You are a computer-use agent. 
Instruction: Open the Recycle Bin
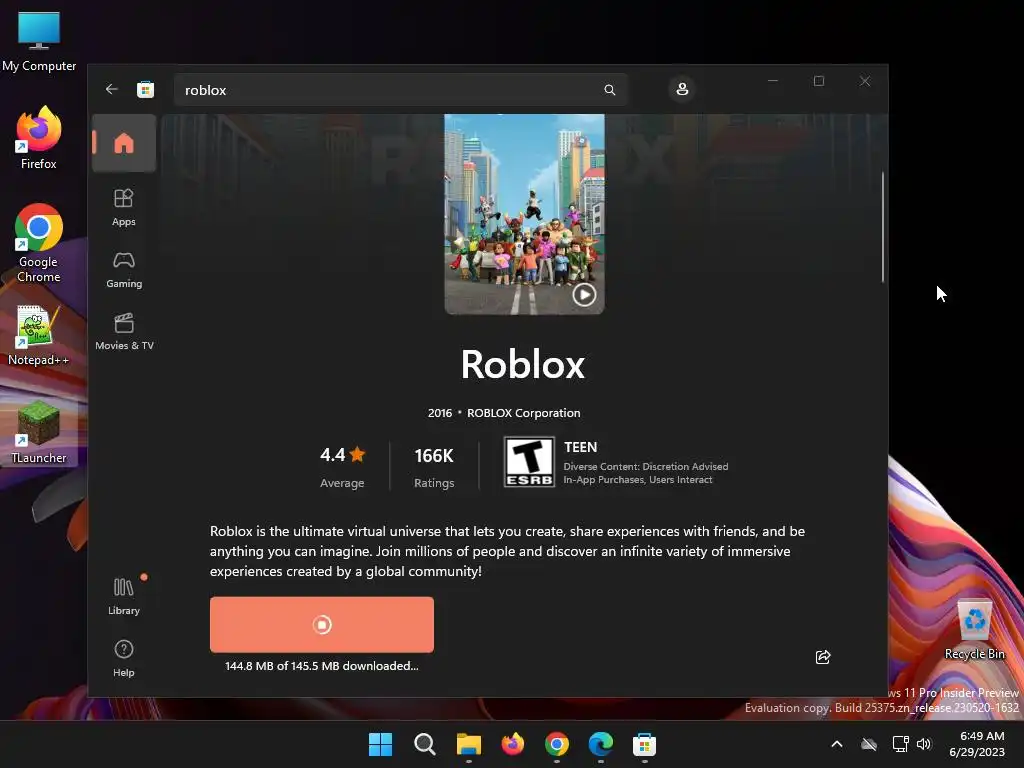974,630
